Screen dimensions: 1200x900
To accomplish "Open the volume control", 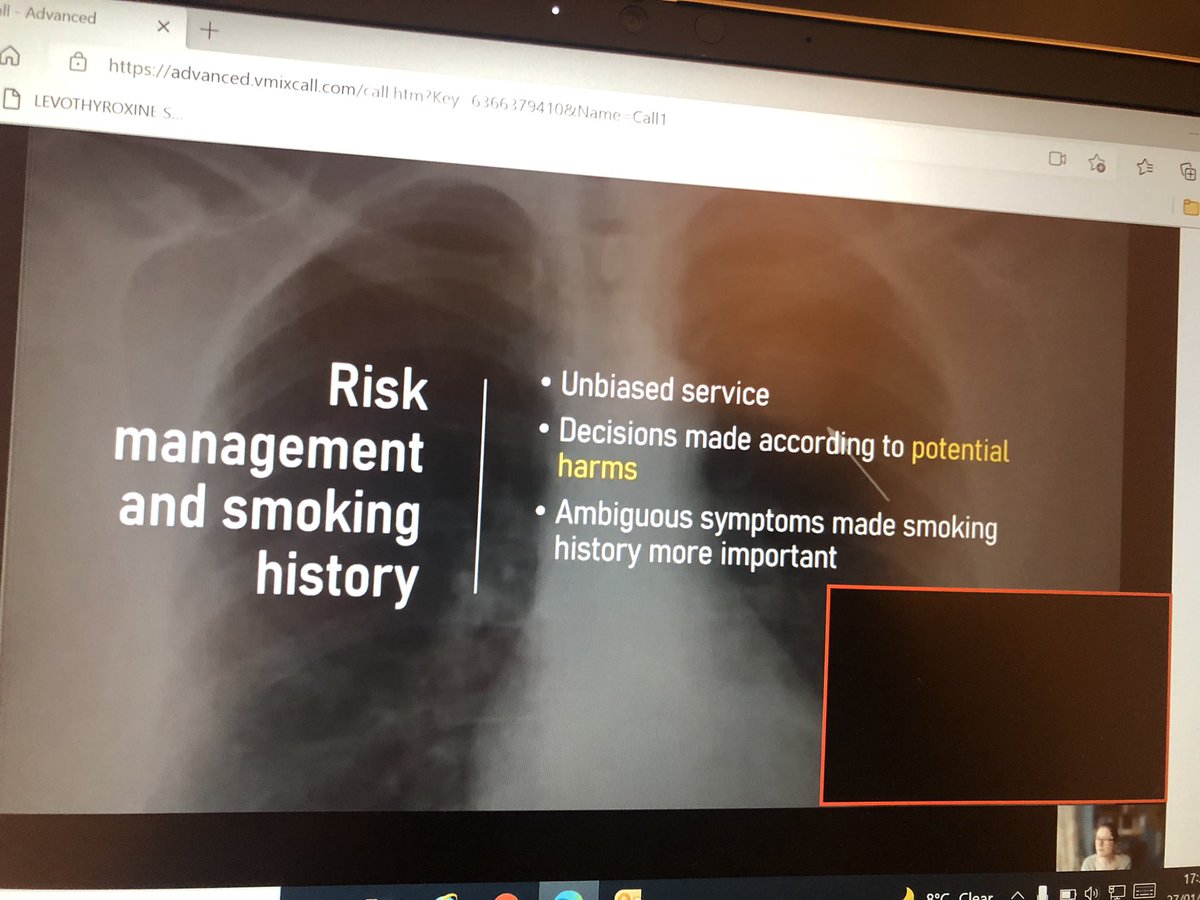I will (x=1091, y=892).
